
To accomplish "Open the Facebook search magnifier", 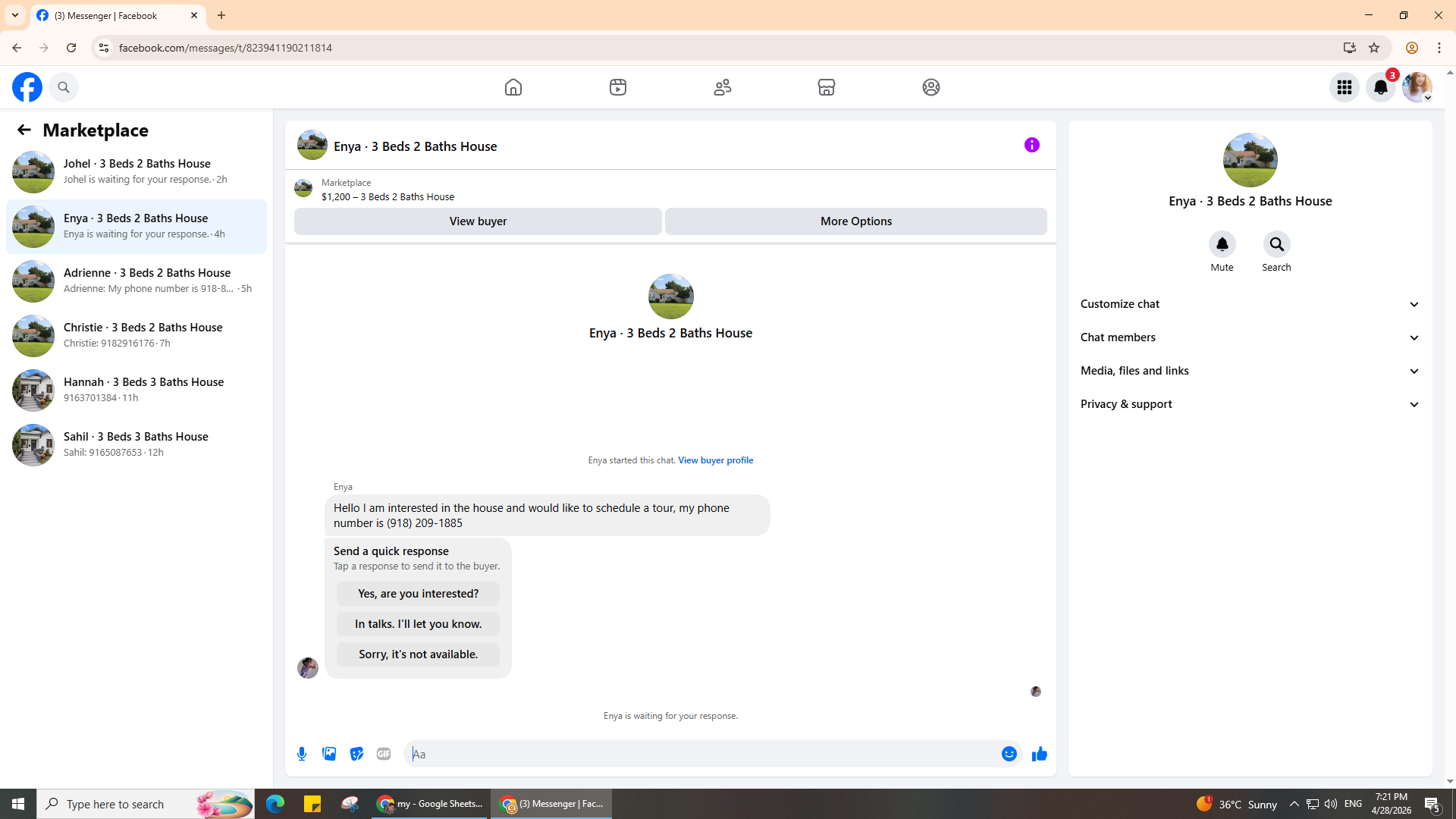I will click(64, 87).
